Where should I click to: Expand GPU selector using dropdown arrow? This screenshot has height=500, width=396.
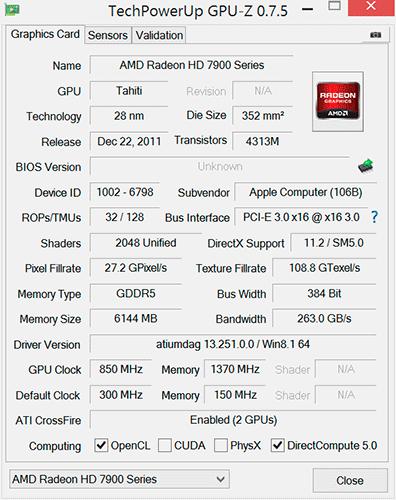click(x=220, y=479)
